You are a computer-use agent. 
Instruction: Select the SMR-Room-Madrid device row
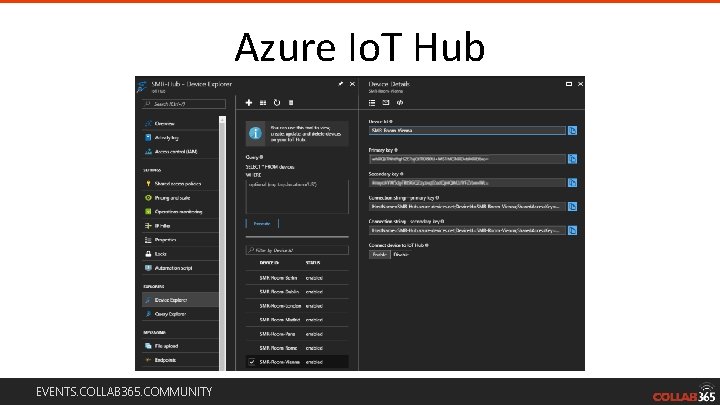point(297,320)
